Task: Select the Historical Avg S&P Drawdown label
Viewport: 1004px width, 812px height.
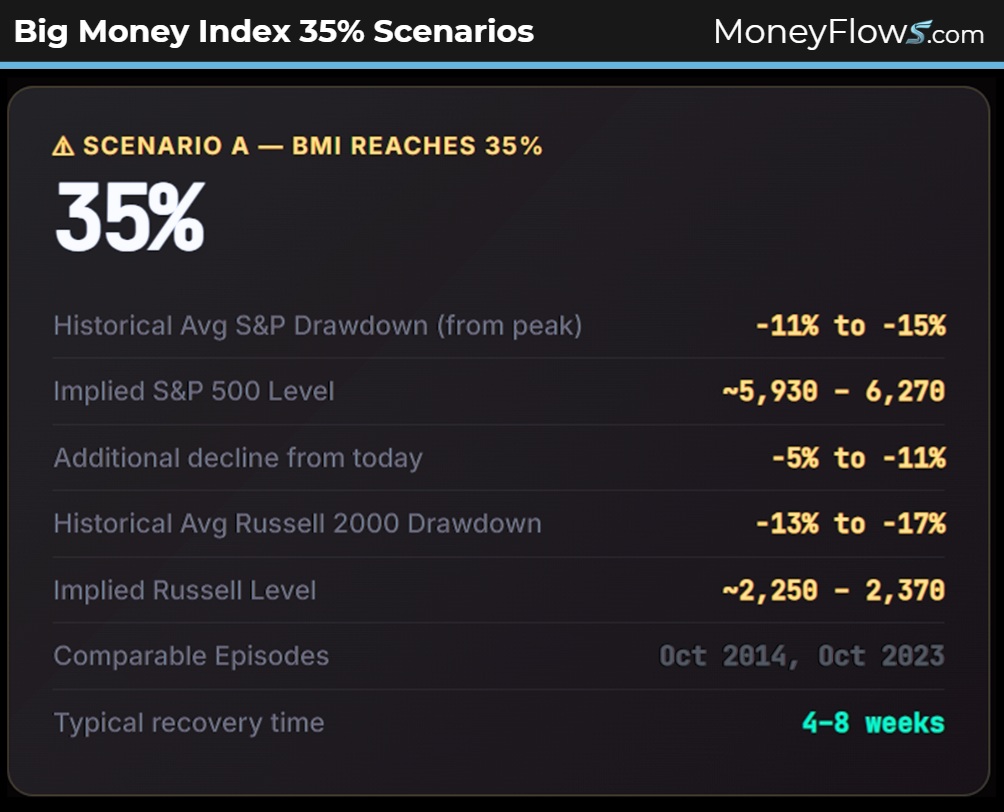Action: click(x=317, y=325)
